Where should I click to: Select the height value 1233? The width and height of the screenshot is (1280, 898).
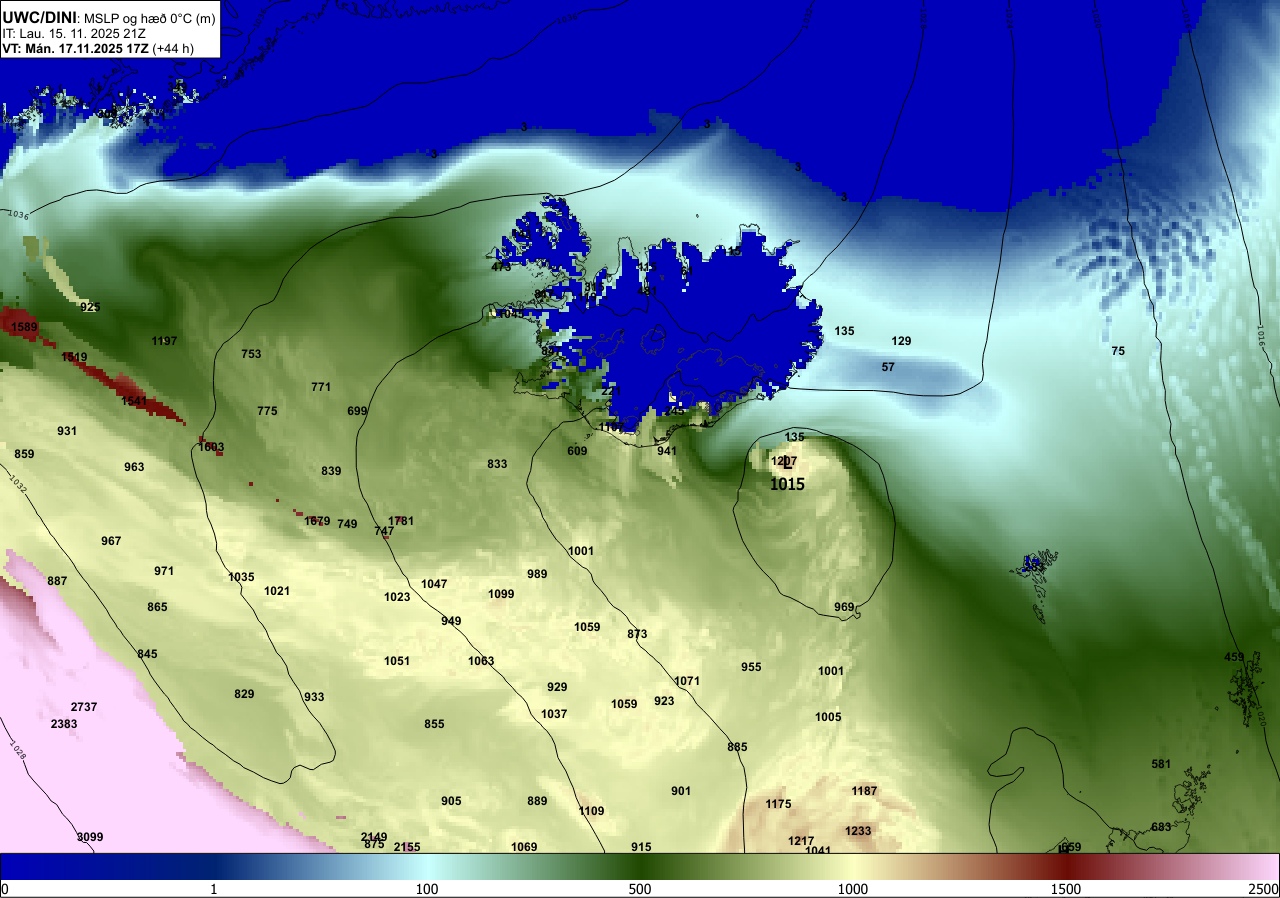coord(858,831)
